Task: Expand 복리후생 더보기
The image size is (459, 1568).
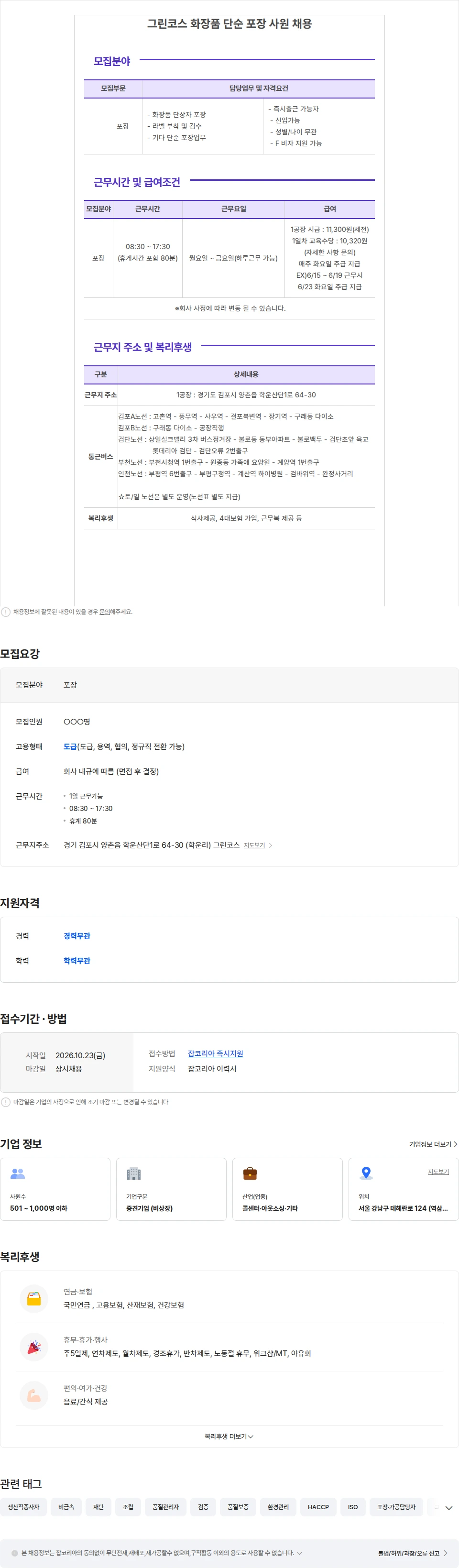Action: pyautogui.click(x=229, y=1436)
